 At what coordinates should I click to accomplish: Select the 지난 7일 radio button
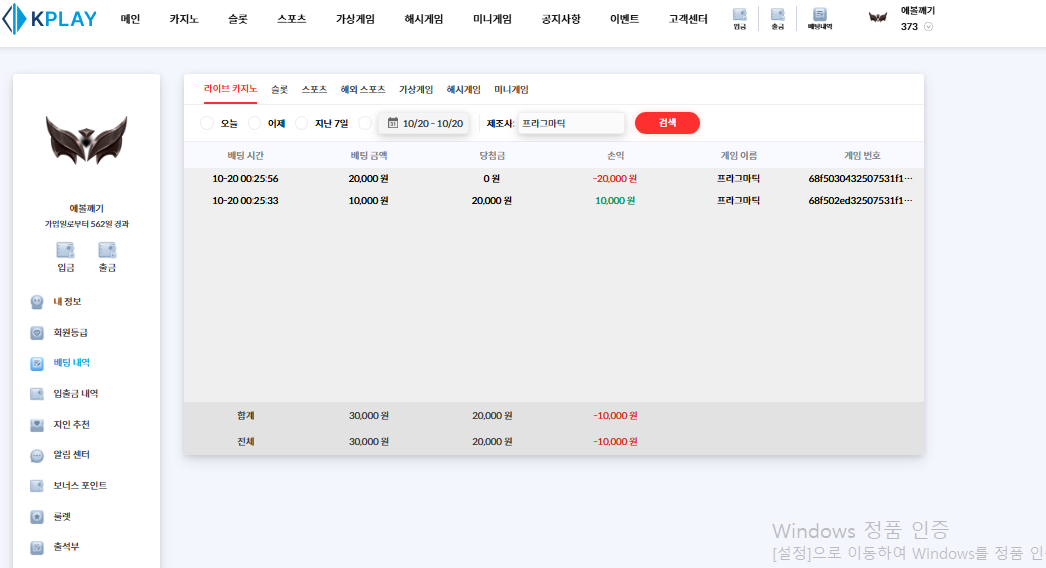coord(301,123)
